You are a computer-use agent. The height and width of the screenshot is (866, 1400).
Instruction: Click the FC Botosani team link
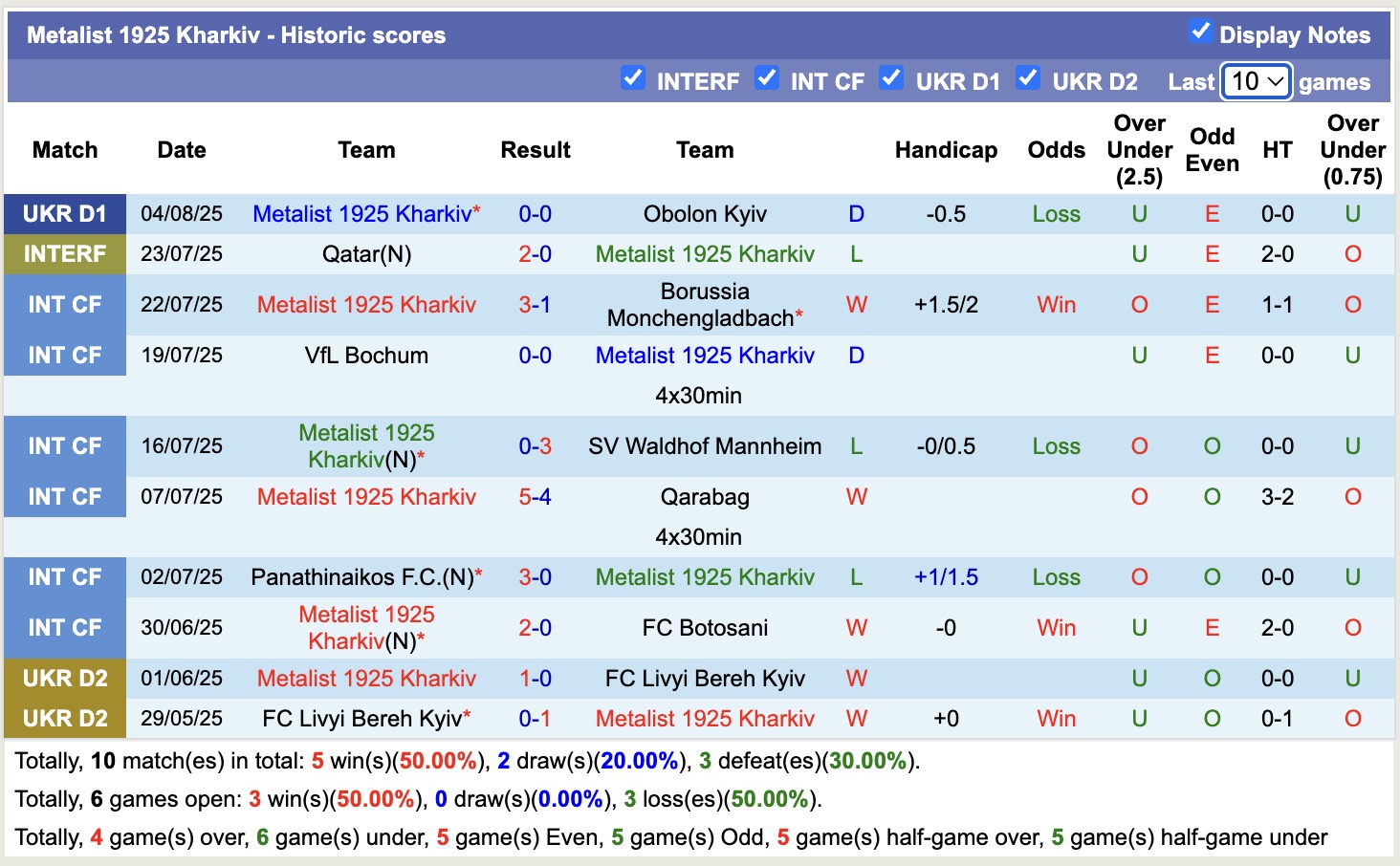[x=705, y=628]
